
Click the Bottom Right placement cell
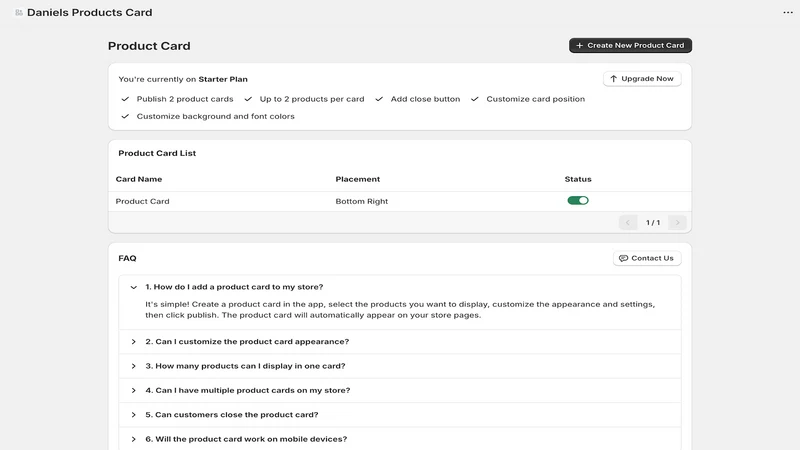click(362, 202)
